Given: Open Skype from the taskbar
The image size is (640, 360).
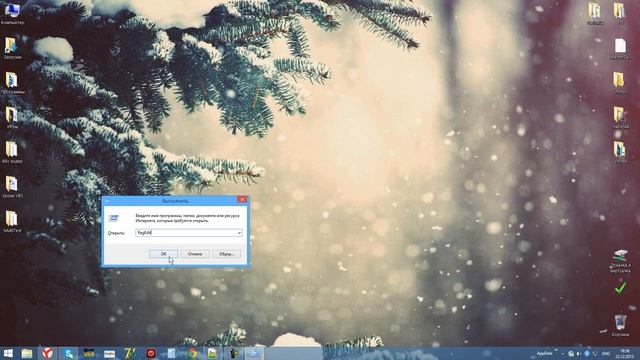Looking at the screenshot, I should (x=69, y=353).
